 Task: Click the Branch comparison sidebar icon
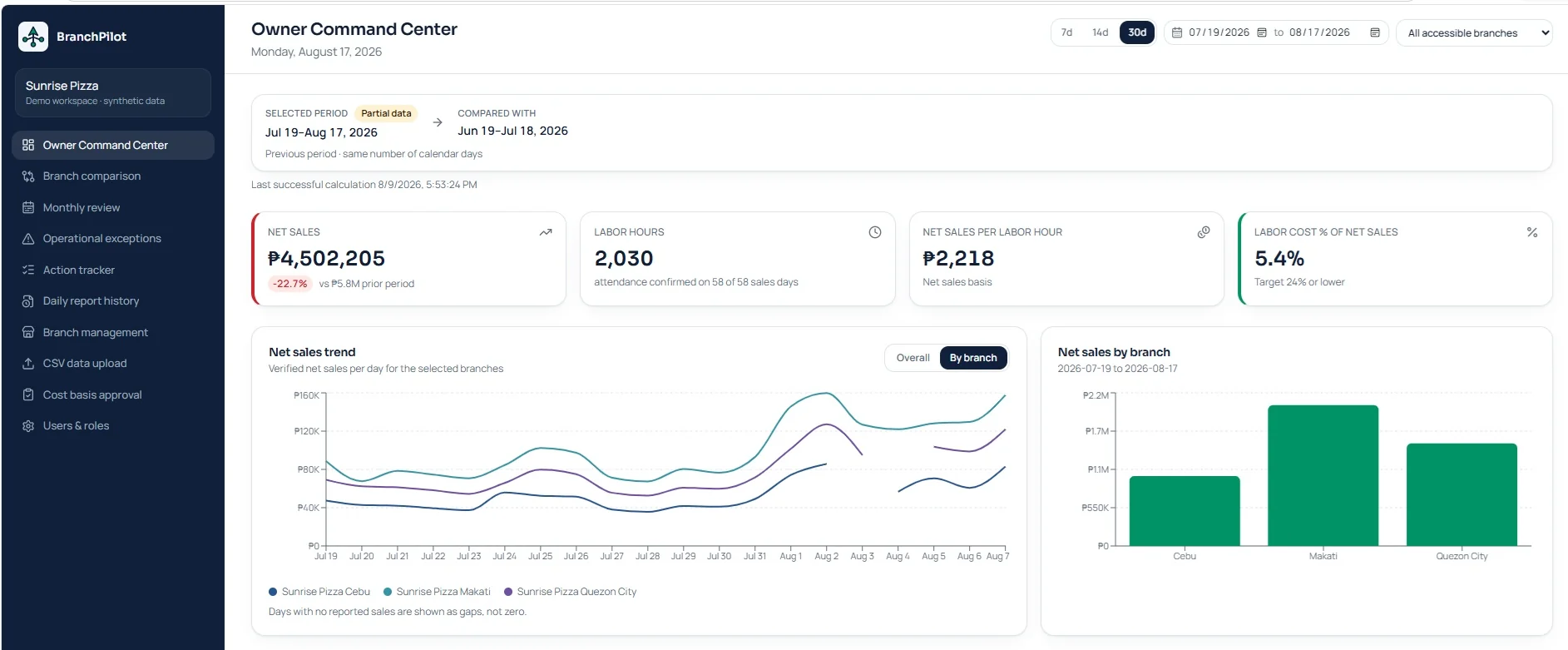[x=28, y=176]
